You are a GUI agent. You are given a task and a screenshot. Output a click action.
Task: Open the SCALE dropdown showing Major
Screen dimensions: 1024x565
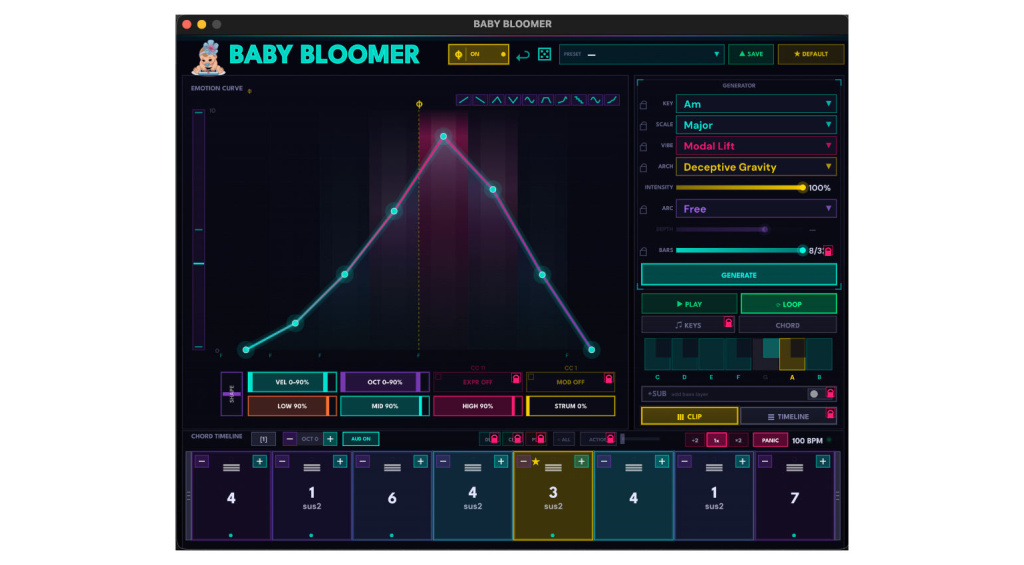coord(756,125)
